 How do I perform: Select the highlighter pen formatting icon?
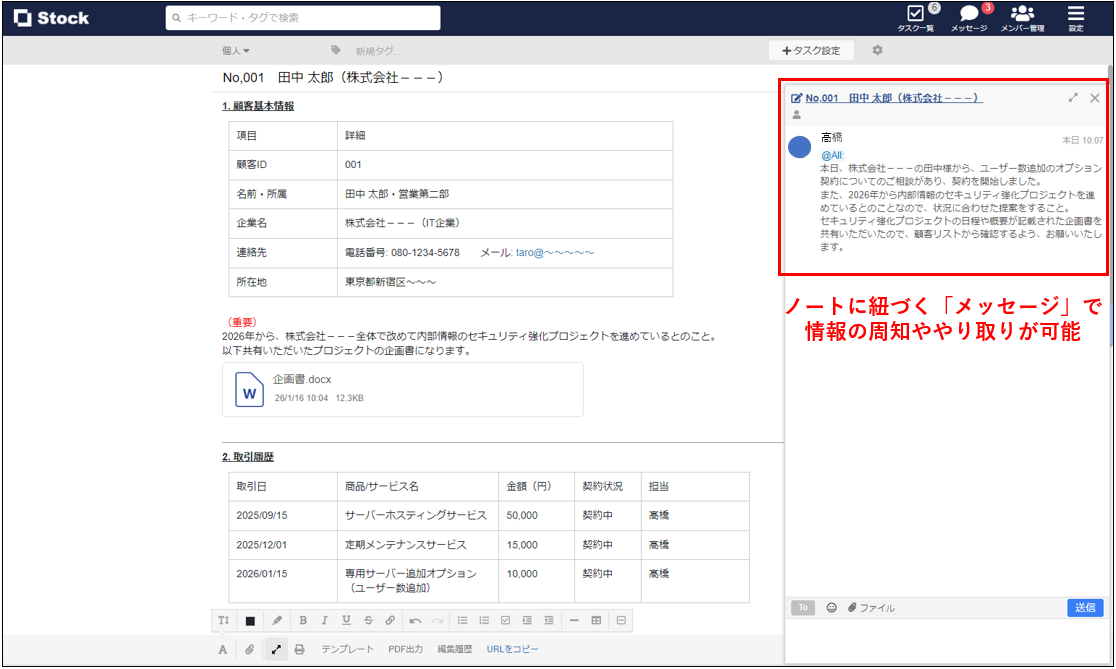276,620
